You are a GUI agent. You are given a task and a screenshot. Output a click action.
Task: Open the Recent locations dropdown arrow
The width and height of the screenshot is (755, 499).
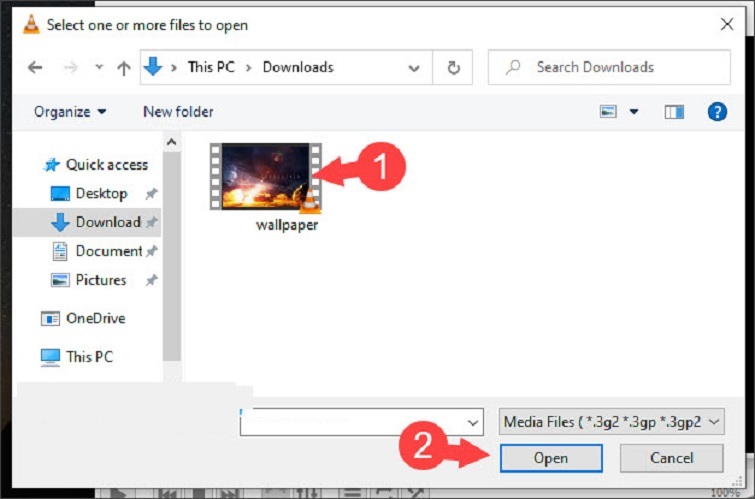coord(98,68)
